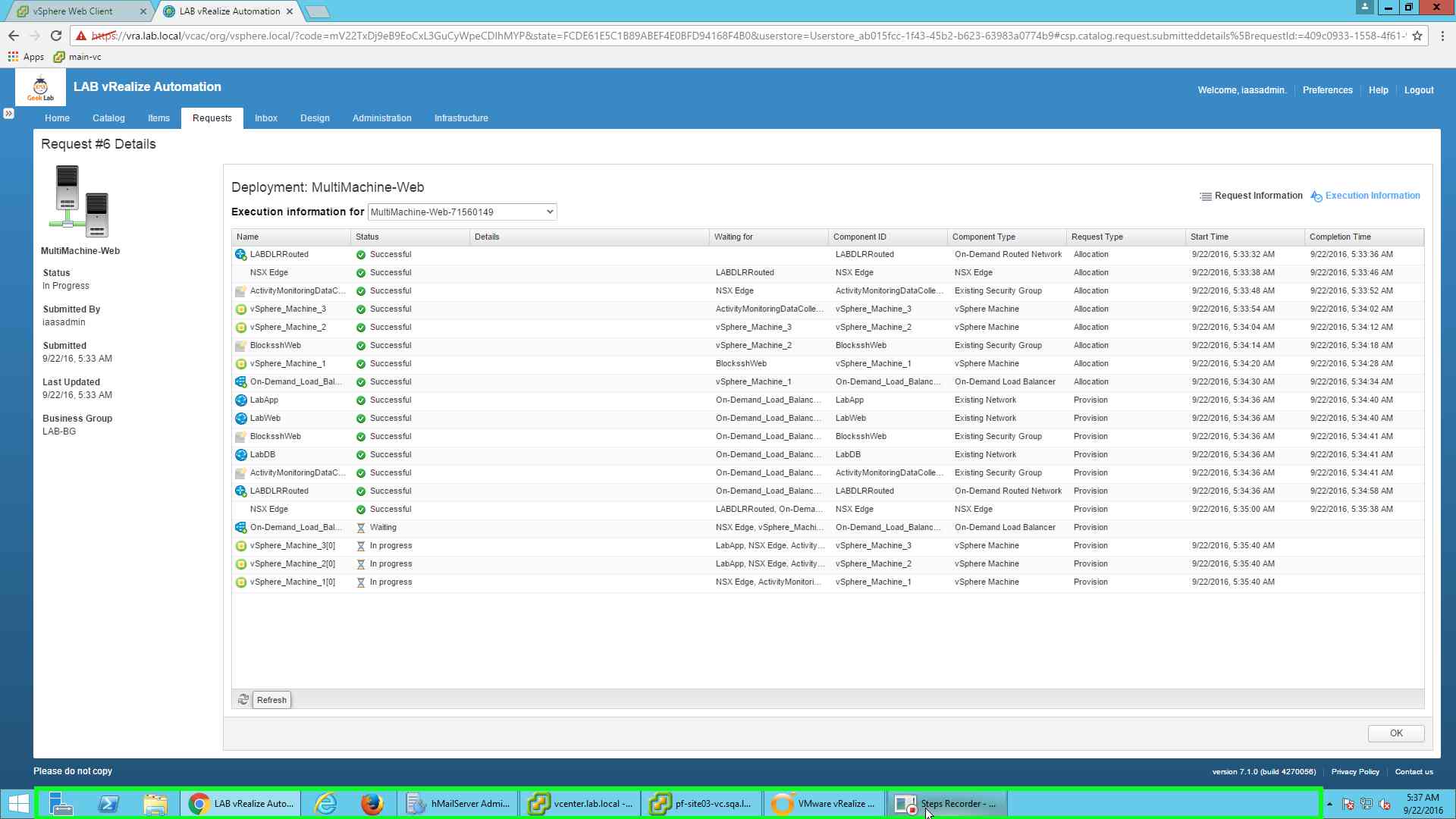This screenshot has height=819, width=1456.
Task: Click the In progress icon for vSphere_Machine_1[0]
Action: pyautogui.click(x=362, y=582)
